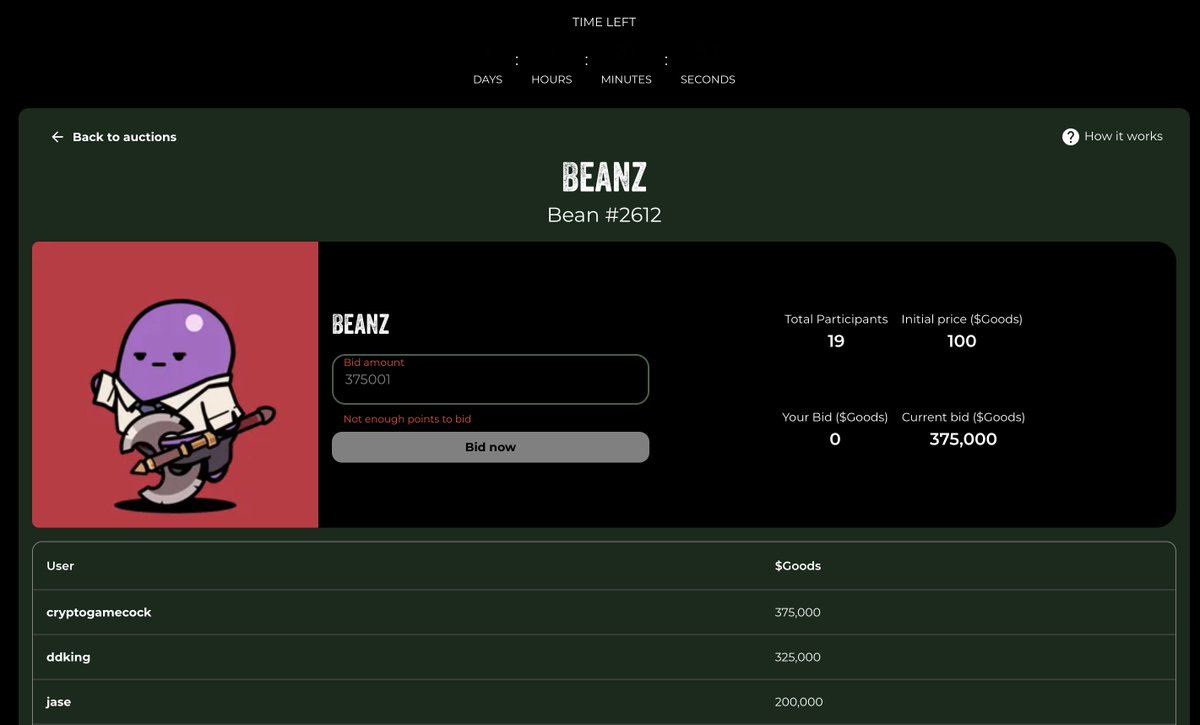Click the 375,000 bid of cryptogamecock

pyautogui.click(x=797, y=612)
